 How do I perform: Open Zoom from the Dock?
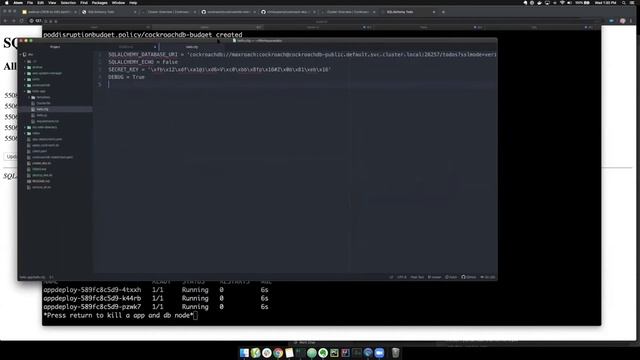(379, 353)
